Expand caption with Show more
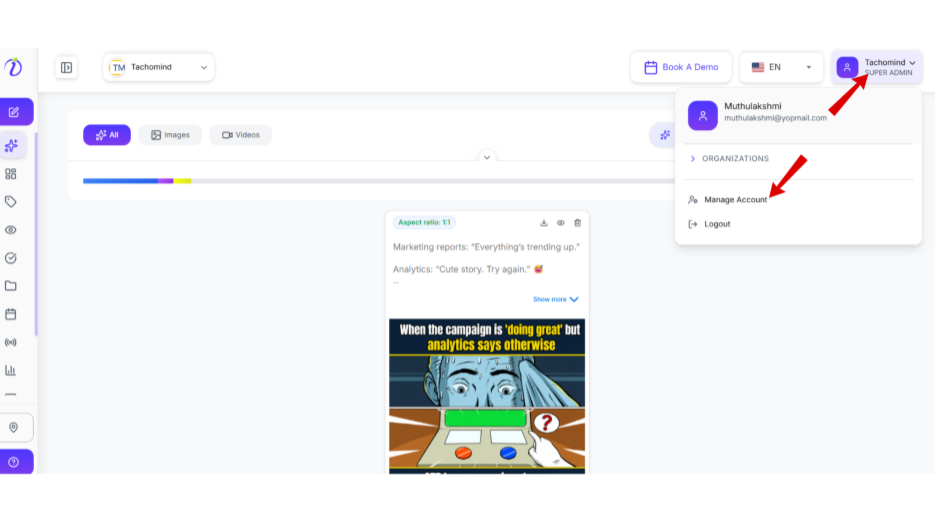The height and width of the screenshot is (528, 936). click(555, 299)
